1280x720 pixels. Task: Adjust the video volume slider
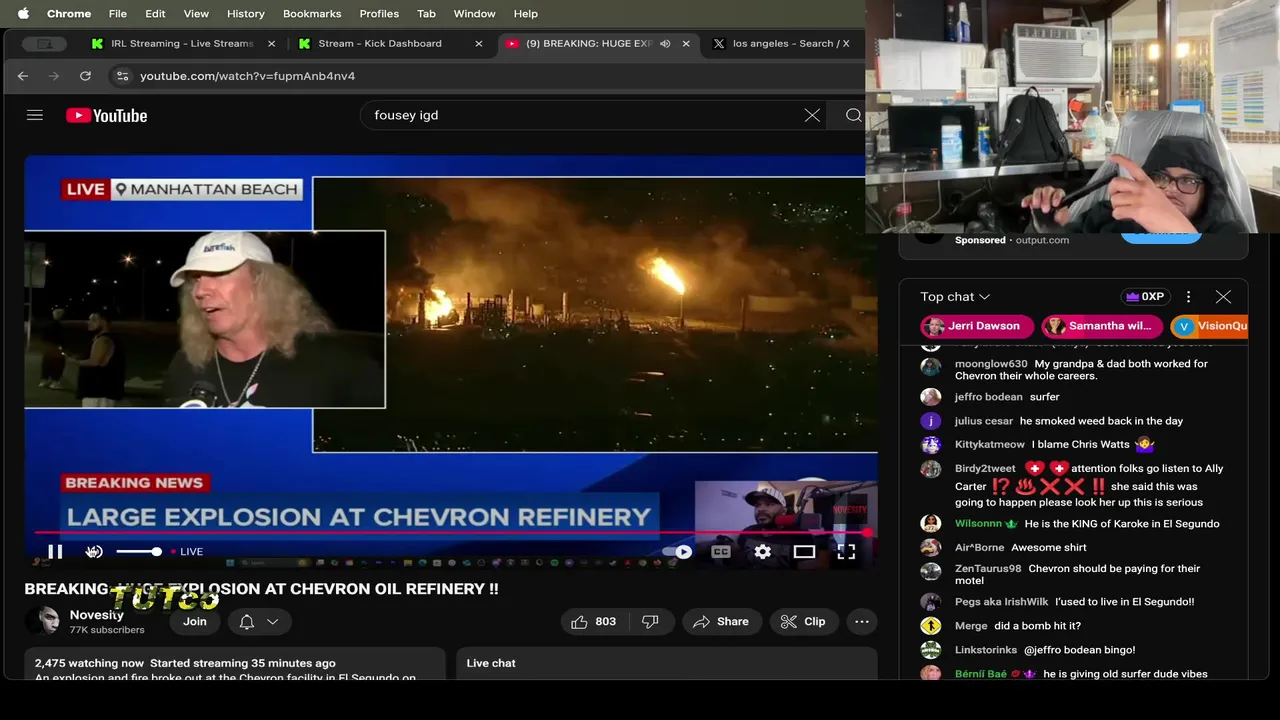pos(138,551)
